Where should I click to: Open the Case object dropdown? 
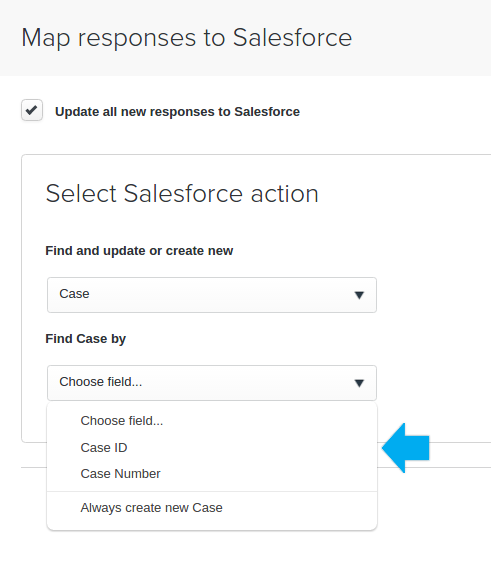coord(212,295)
